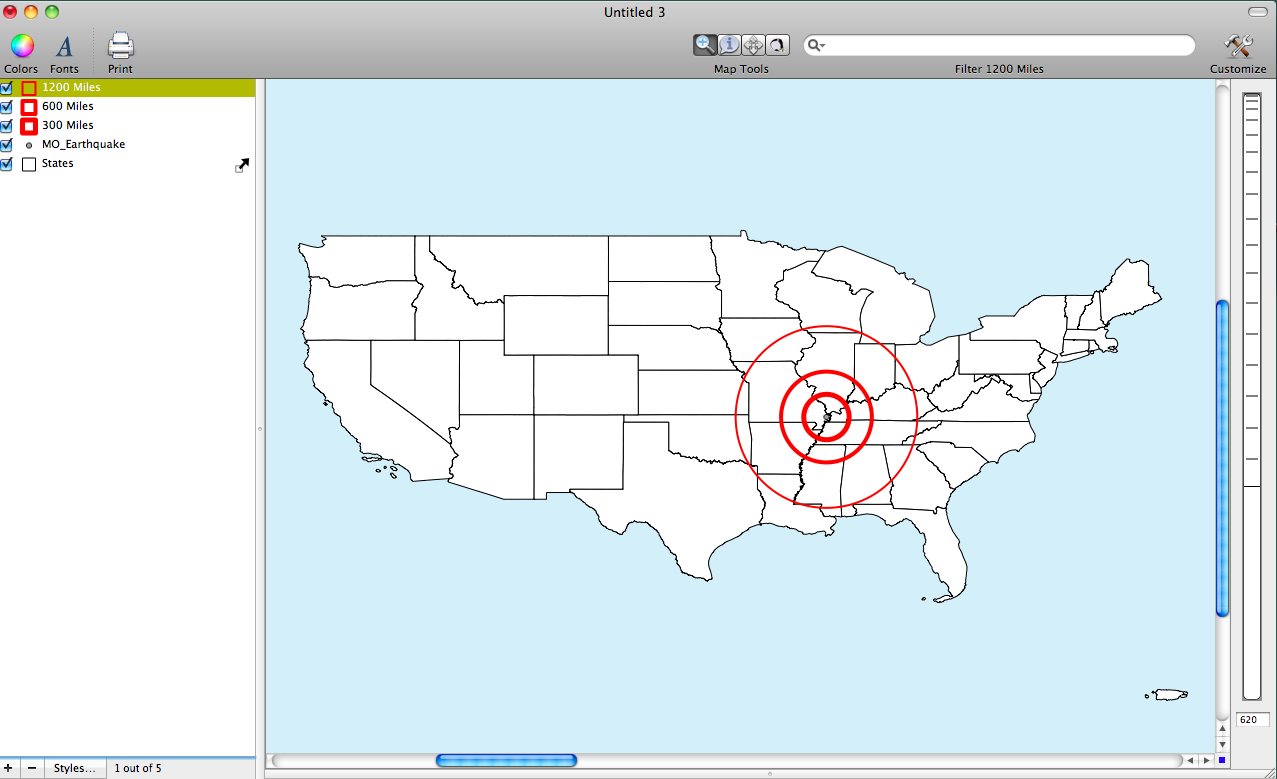This screenshot has height=779, width=1277.
Task: Open the Colors picker in the toolbar
Action: [x=21, y=46]
